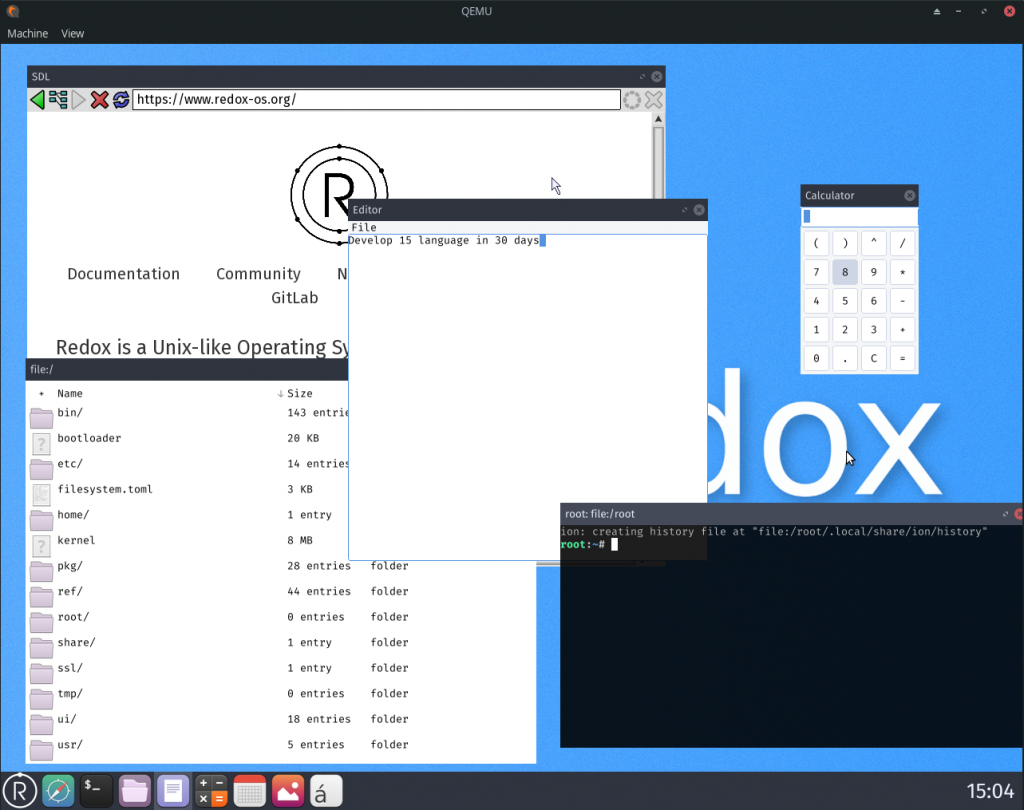
Task: Open calendar icon in taskbar
Action: [x=249, y=791]
